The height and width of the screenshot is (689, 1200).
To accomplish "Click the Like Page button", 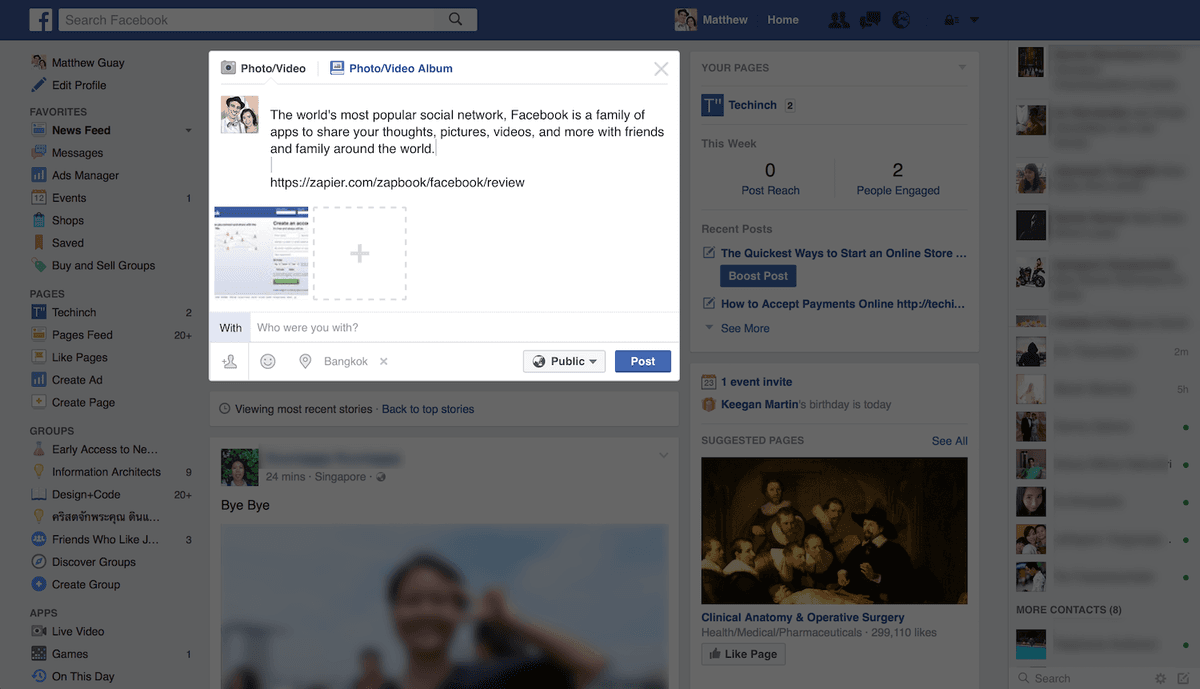I will click(x=743, y=654).
